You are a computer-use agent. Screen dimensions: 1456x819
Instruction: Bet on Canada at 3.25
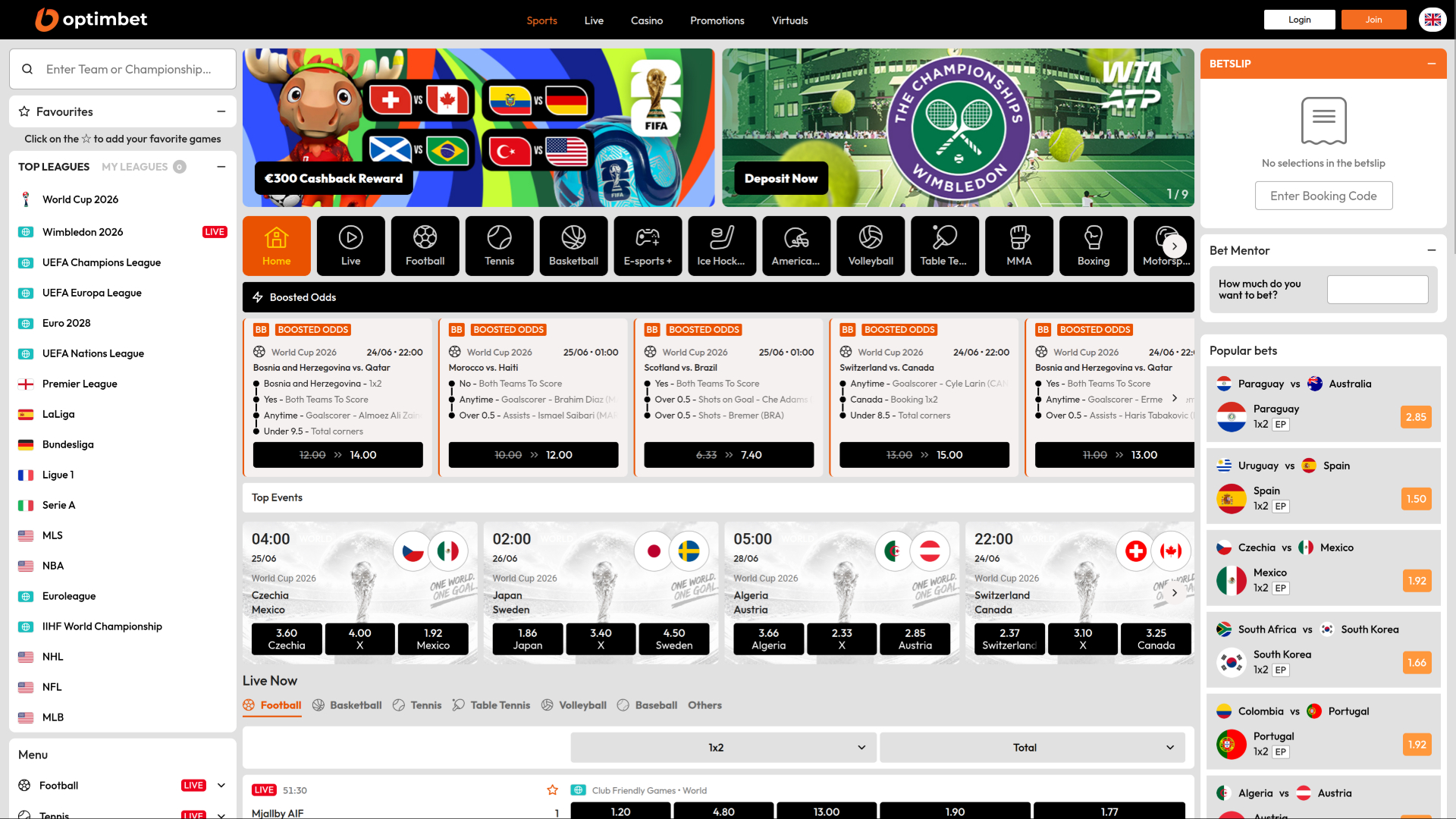(1156, 639)
